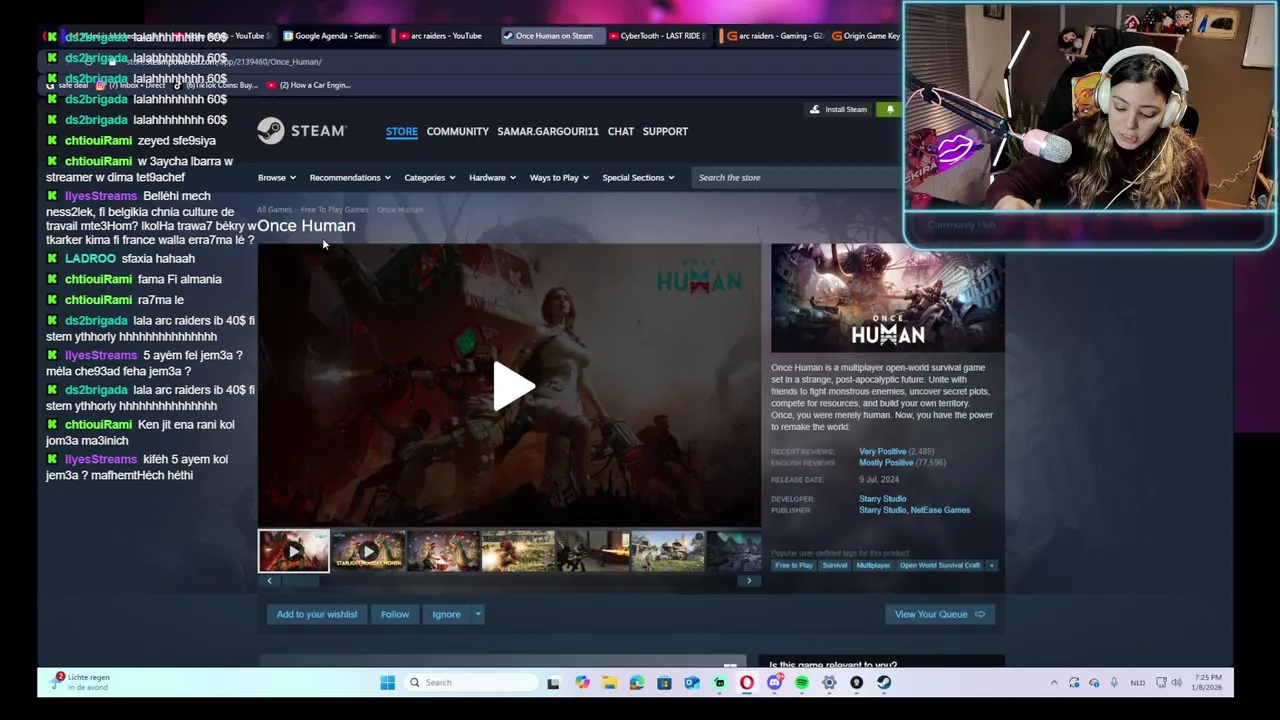The height and width of the screenshot is (720, 1280).
Task: Select the Multiplayer tag
Action: tap(873, 565)
